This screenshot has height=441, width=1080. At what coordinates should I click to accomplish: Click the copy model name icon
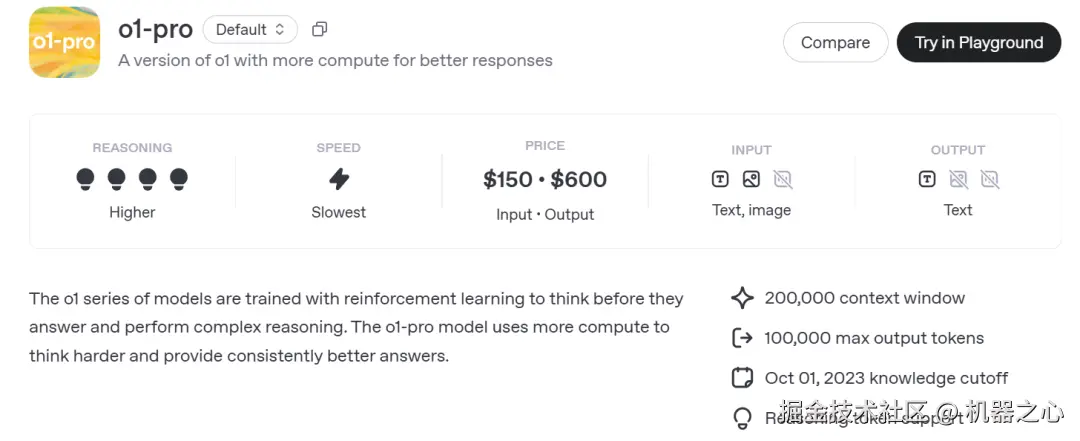320,30
